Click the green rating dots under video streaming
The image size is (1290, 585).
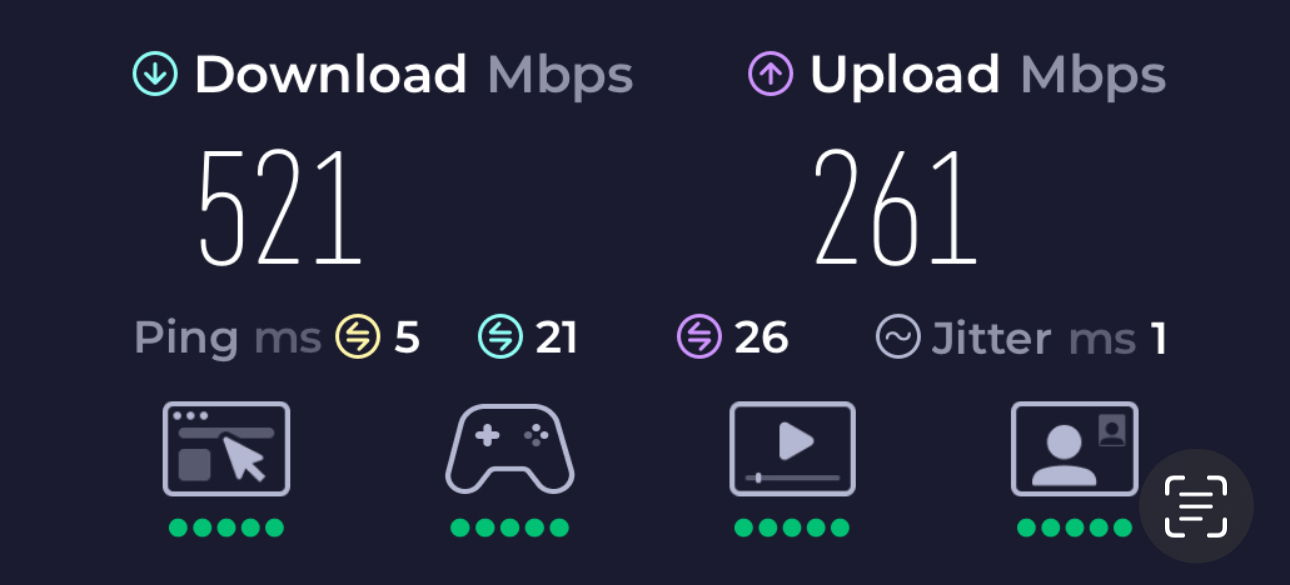pyautogui.click(x=792, y=528)
